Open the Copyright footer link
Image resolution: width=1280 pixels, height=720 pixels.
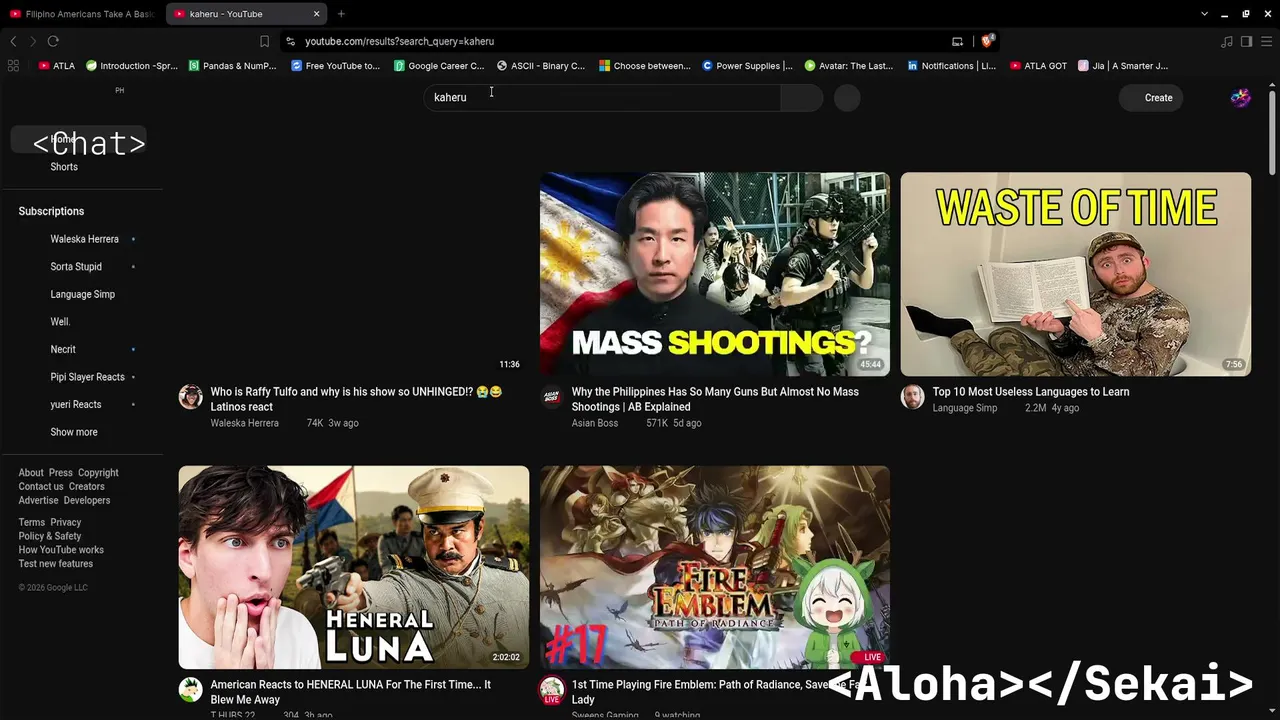click(98, 473)
